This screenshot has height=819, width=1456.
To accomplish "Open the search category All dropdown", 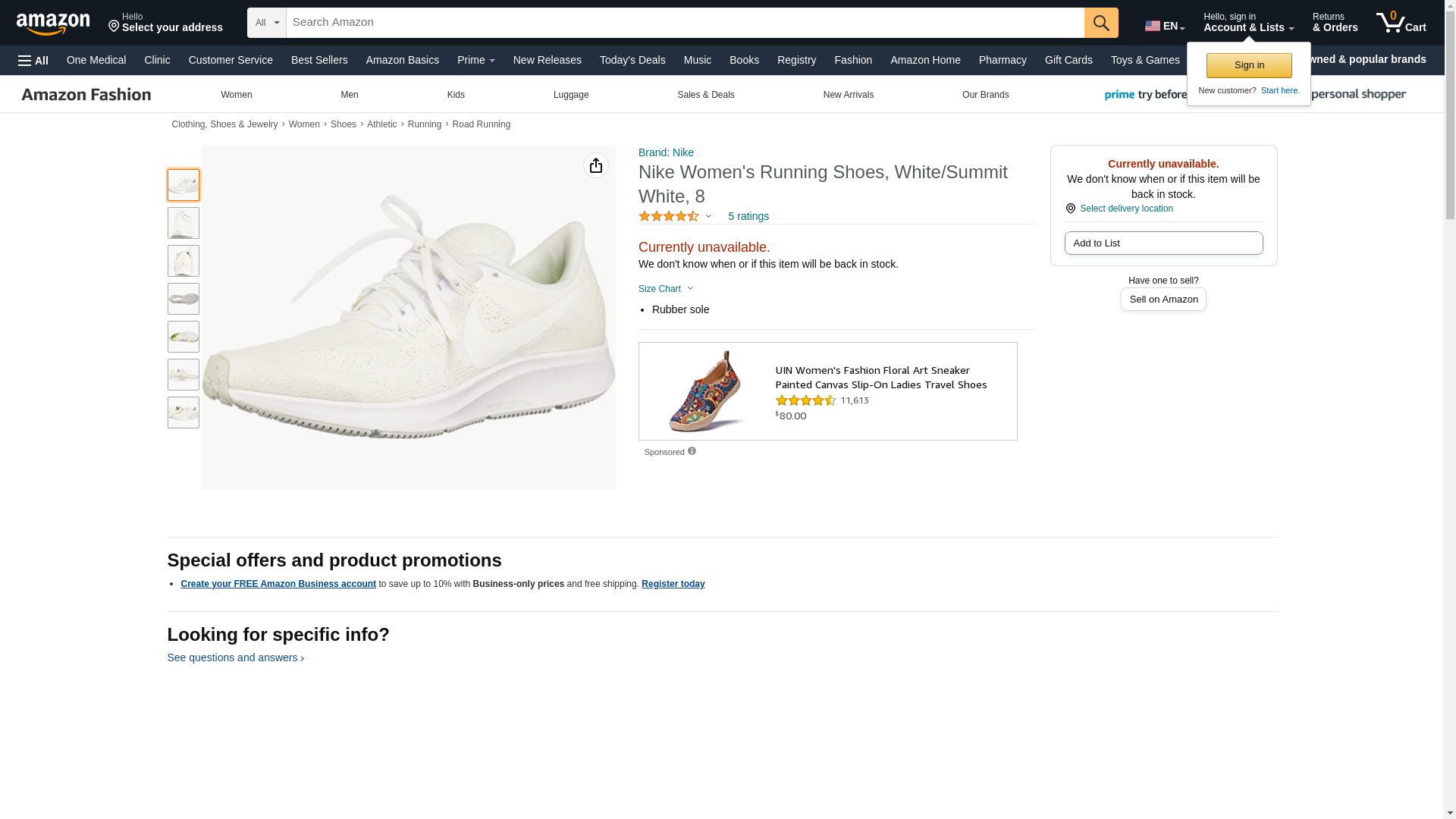I will (267, 23).
